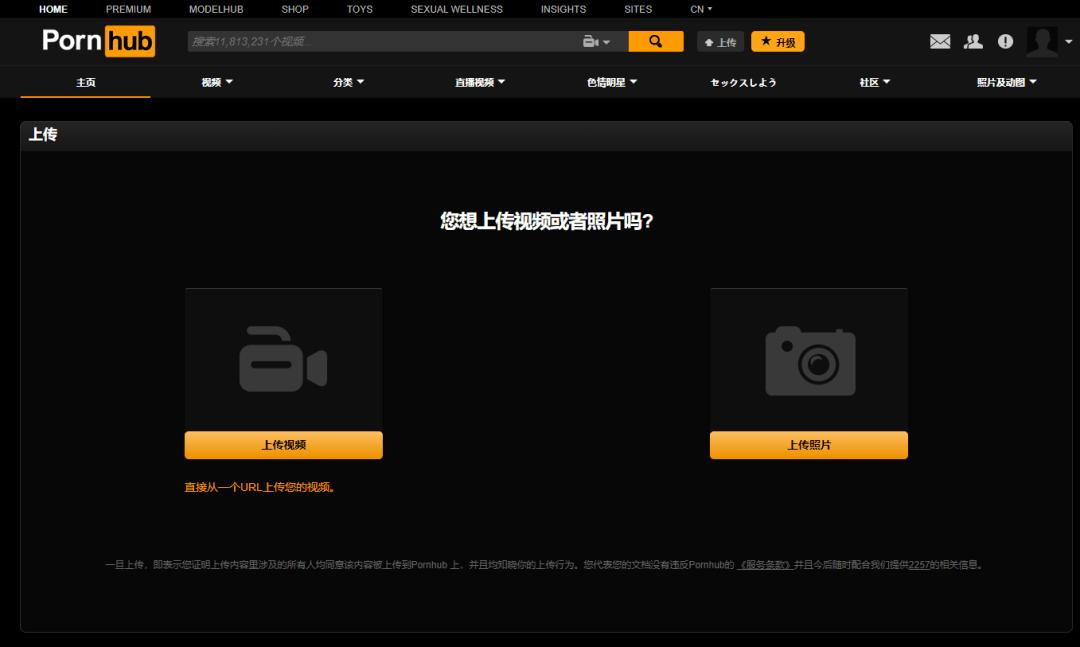Open the messages inbox envelope icon

pos(940,41)
